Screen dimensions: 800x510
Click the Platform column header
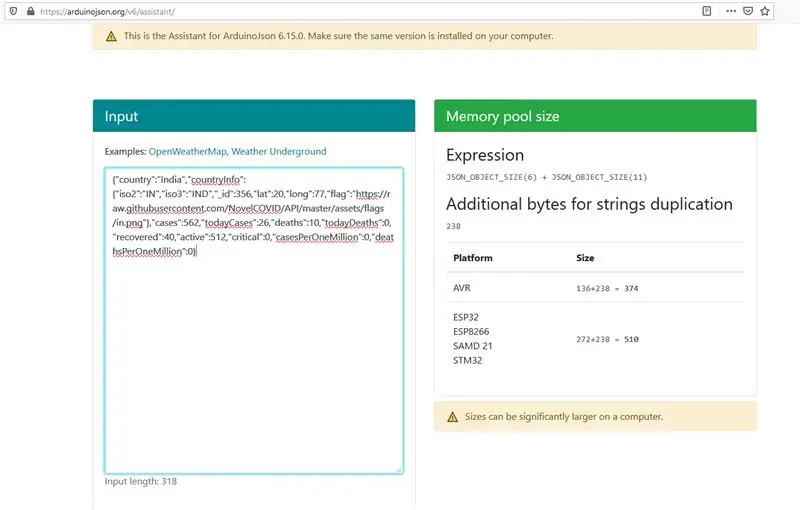click(472, 258)
